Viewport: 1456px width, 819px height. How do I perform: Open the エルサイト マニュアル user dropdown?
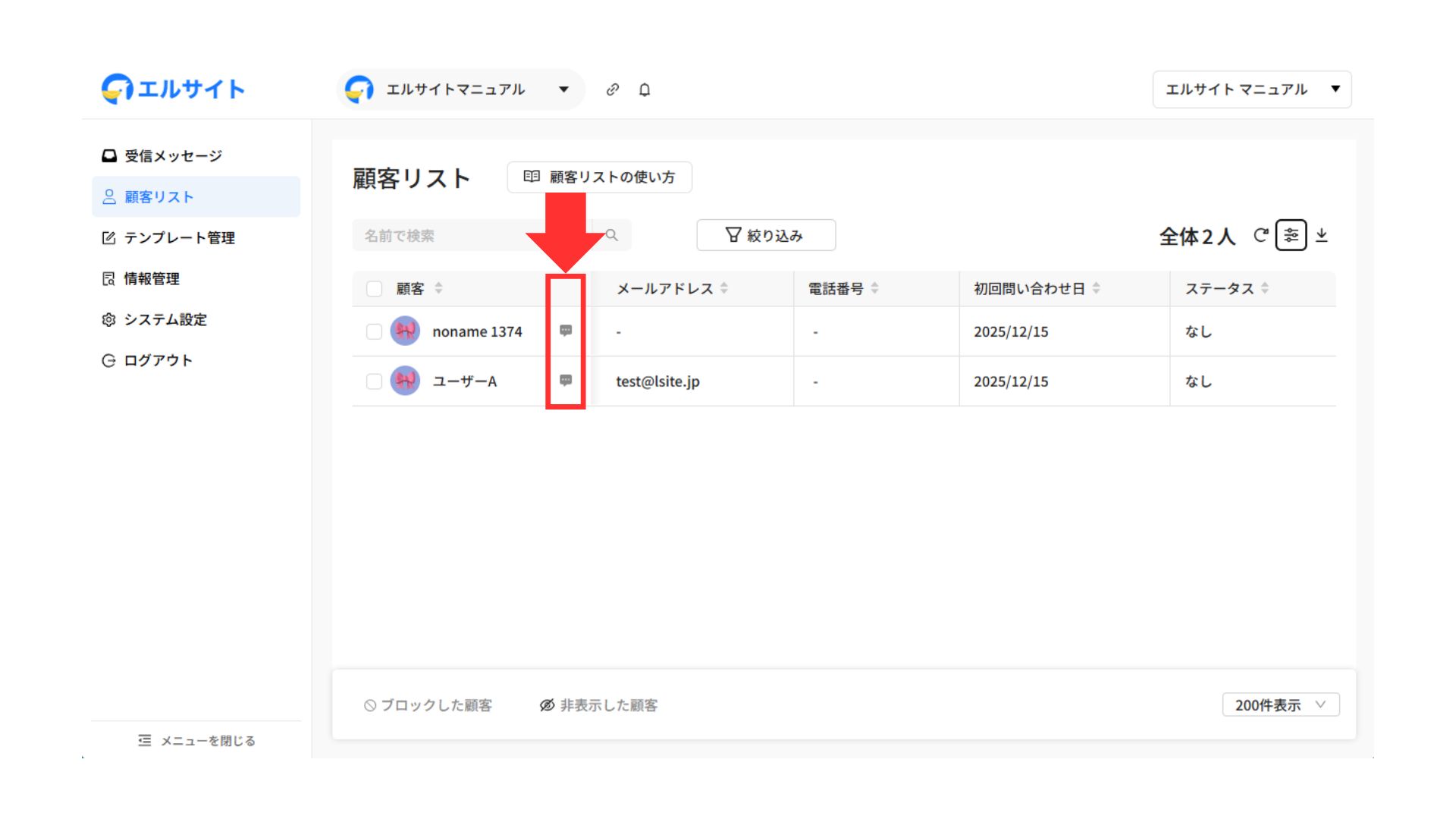point(1251,89)
